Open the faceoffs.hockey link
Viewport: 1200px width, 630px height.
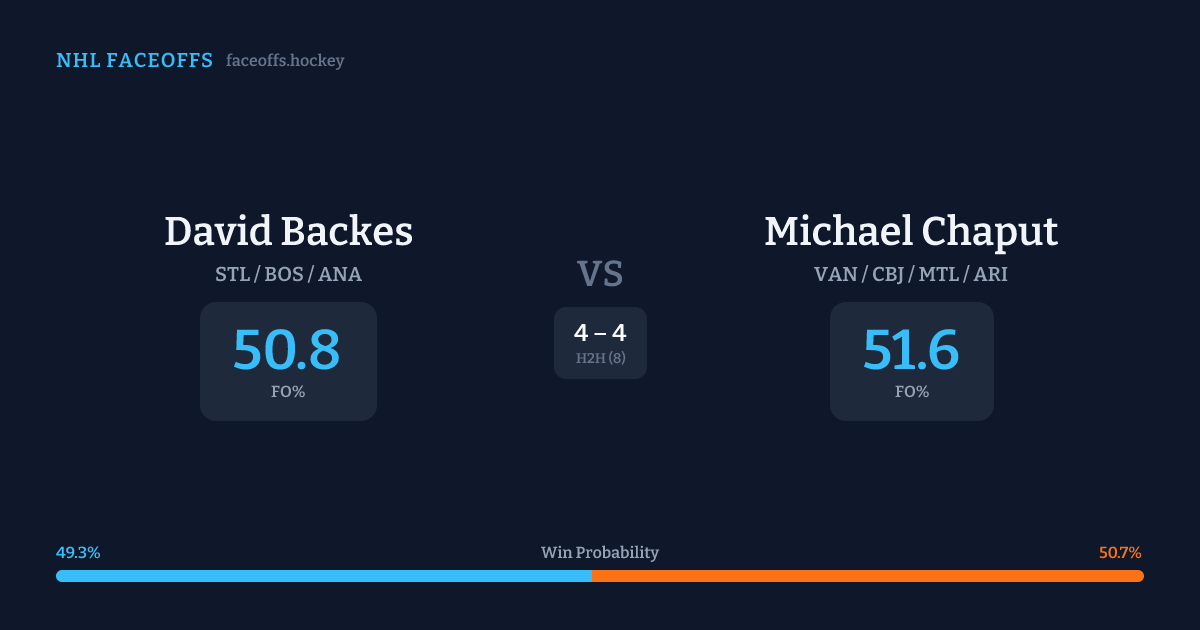click(285, 61)
